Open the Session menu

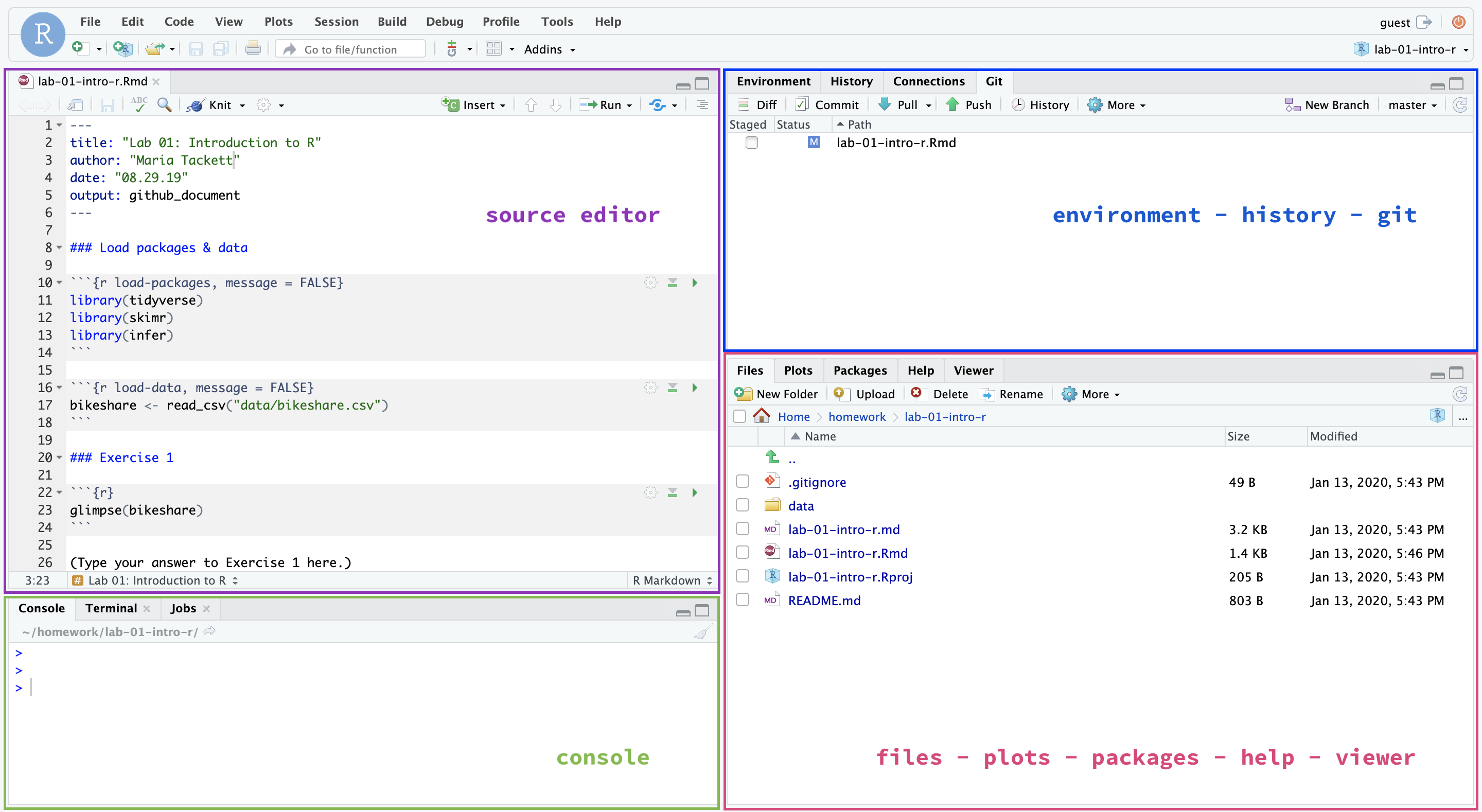click(x=336, y=21)
